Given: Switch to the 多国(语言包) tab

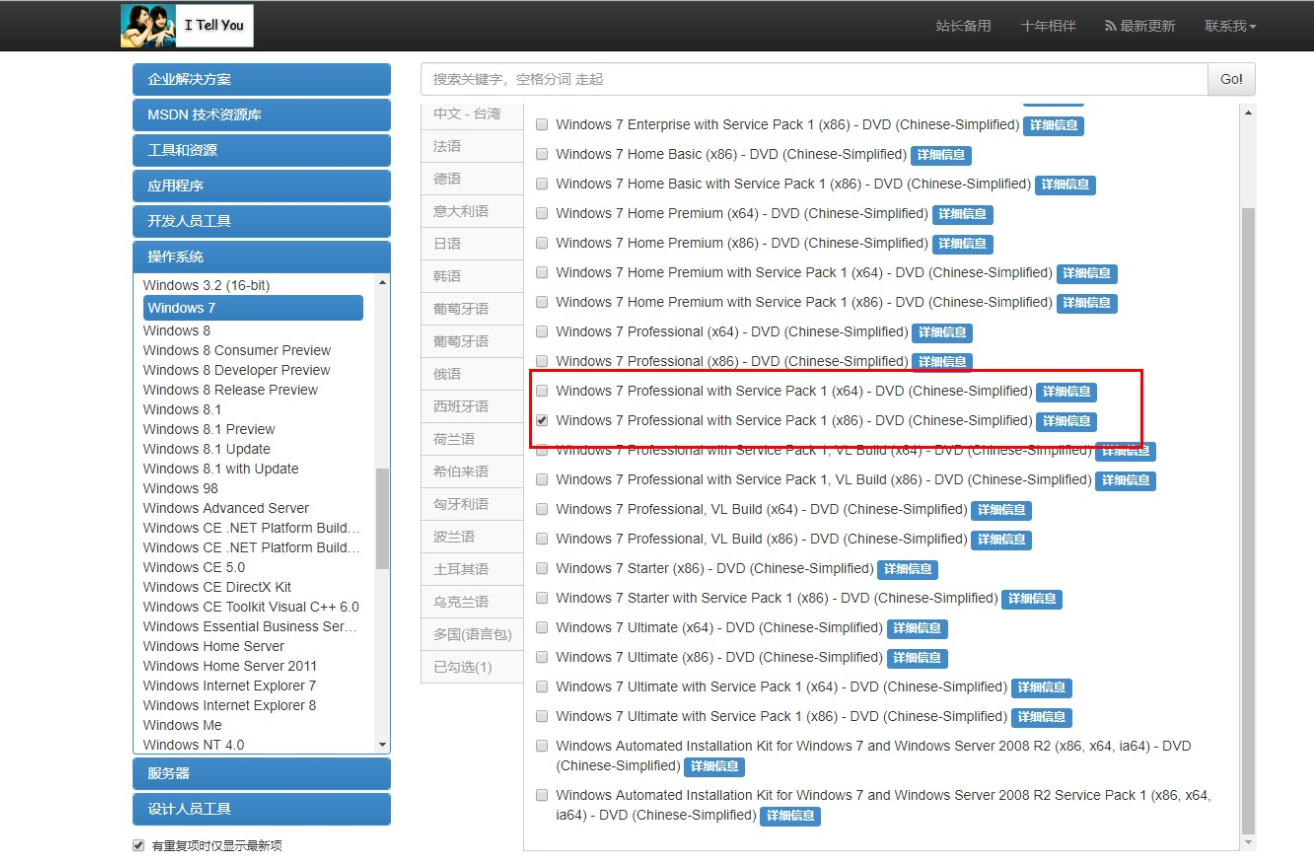Looking at the screenshot, I should [472, 634].
